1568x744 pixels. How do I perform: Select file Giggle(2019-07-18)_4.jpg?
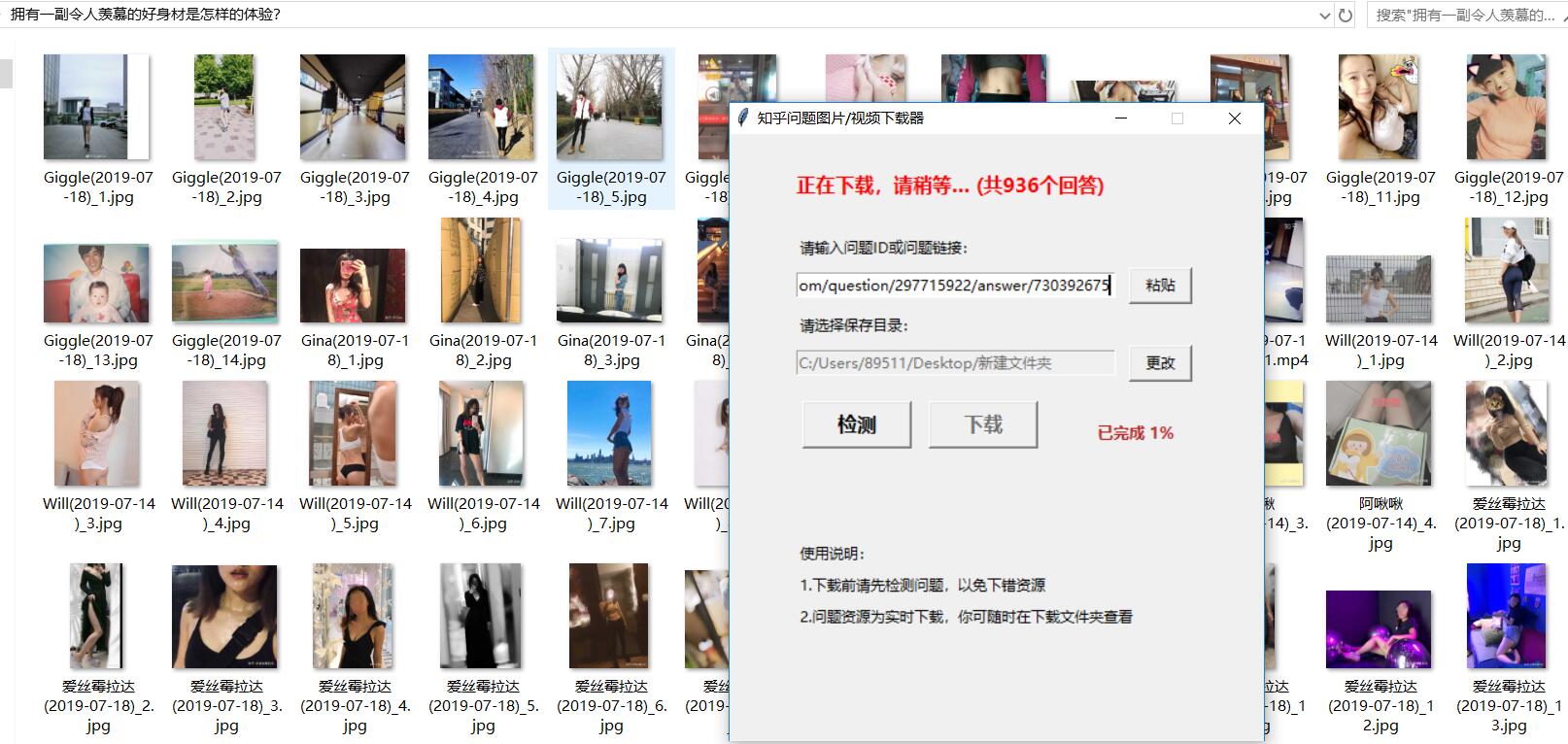pos(483,129)
